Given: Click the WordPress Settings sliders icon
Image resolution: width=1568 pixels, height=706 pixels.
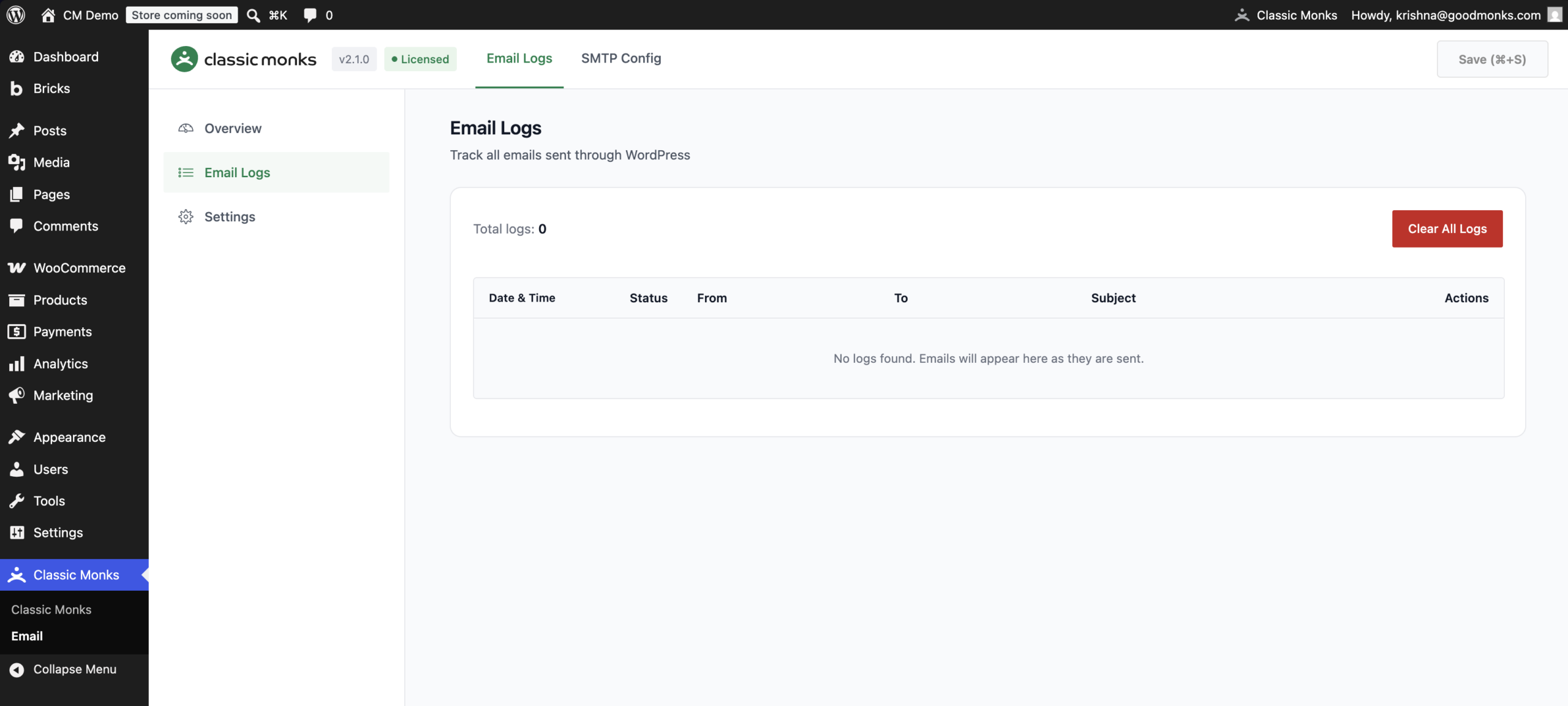Looking at the screenshot, I should 17,533.
